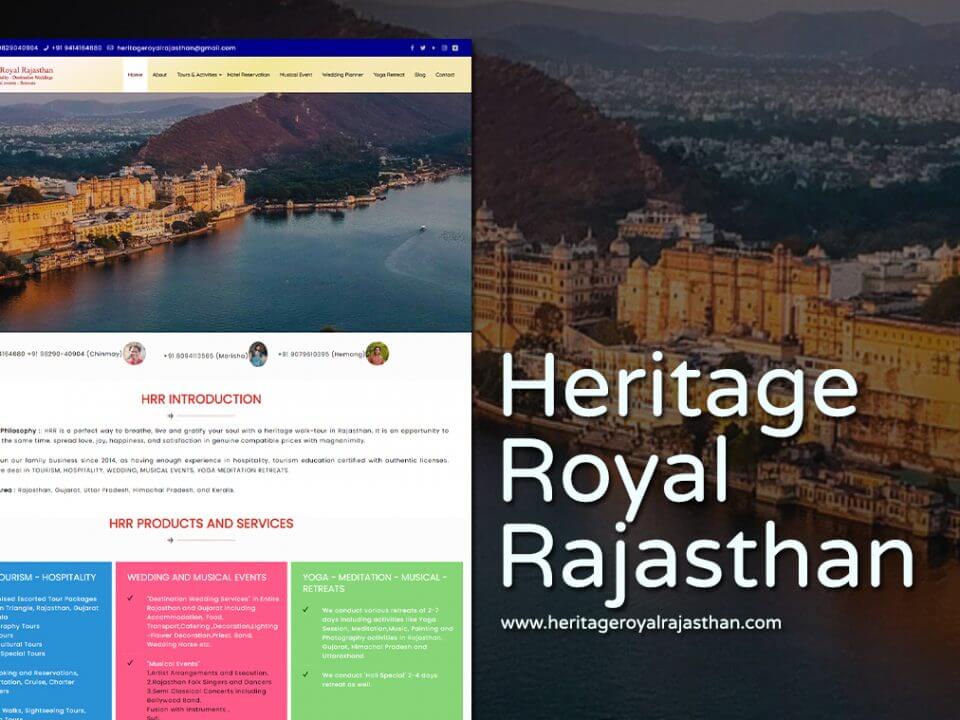
Task: Open the Musical Event menu item
Action: point(296,75)
